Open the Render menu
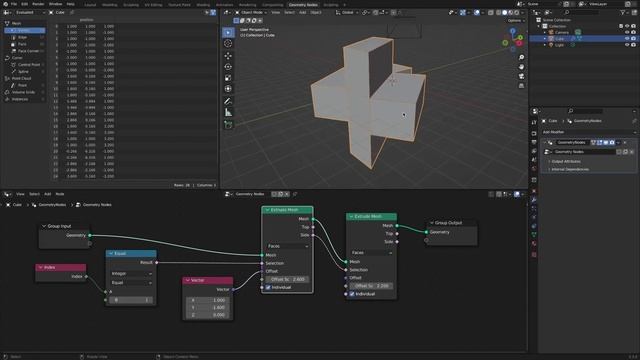This screenshot has height=360, width=640. tap(38, 4)
